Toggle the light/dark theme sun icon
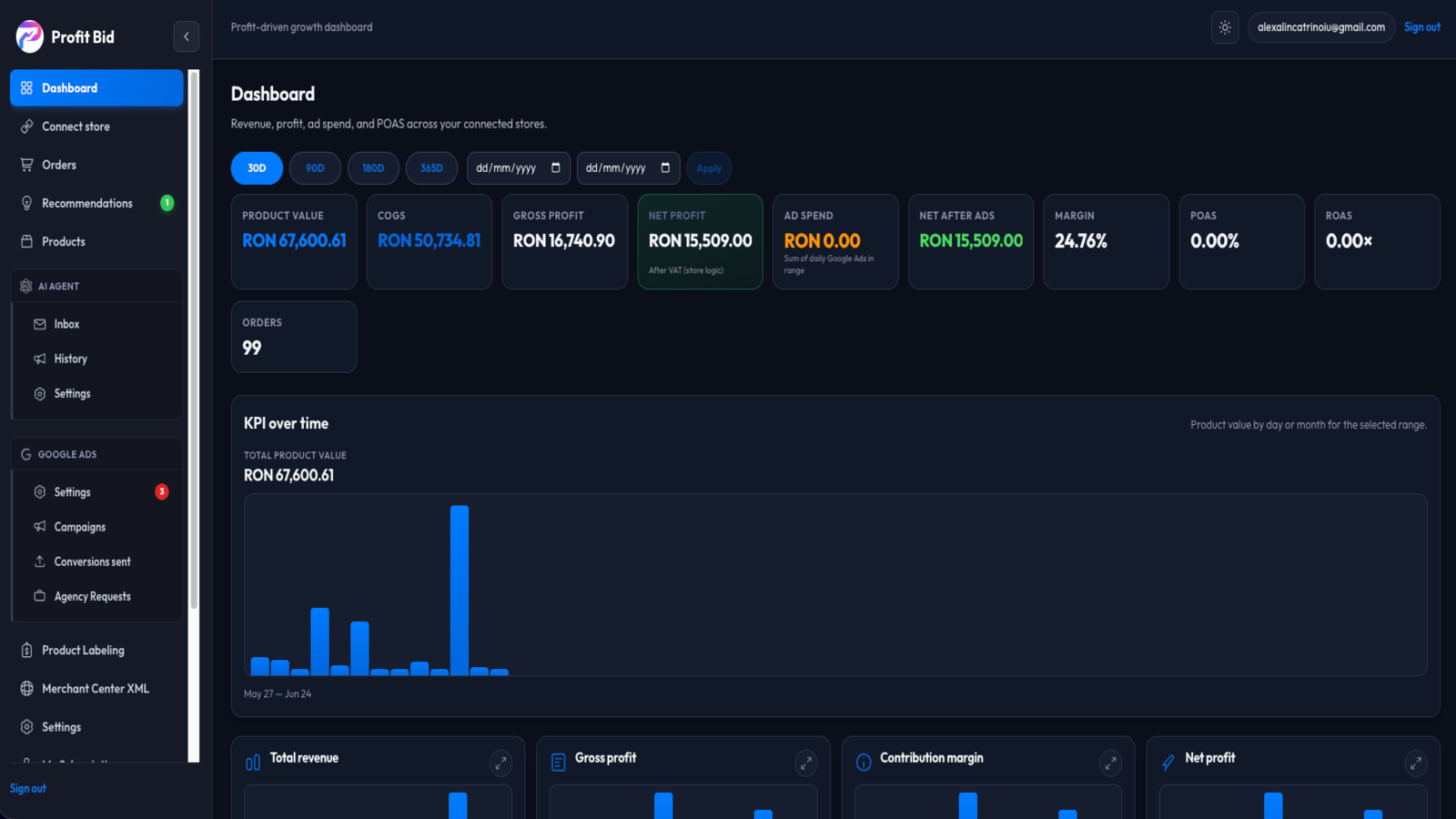The image size is (1456, 819). coord(1225,27)
